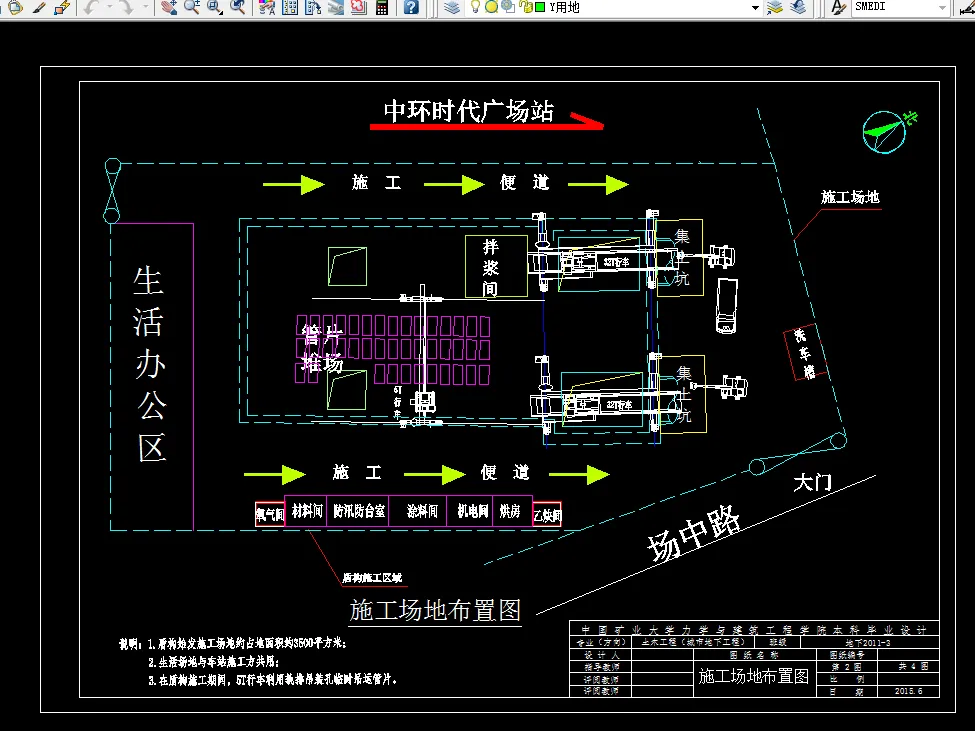The height and width of the screenshot is (731, 975).
Task: Open the SMEDI text style dropdown
Action: [940, 8]
